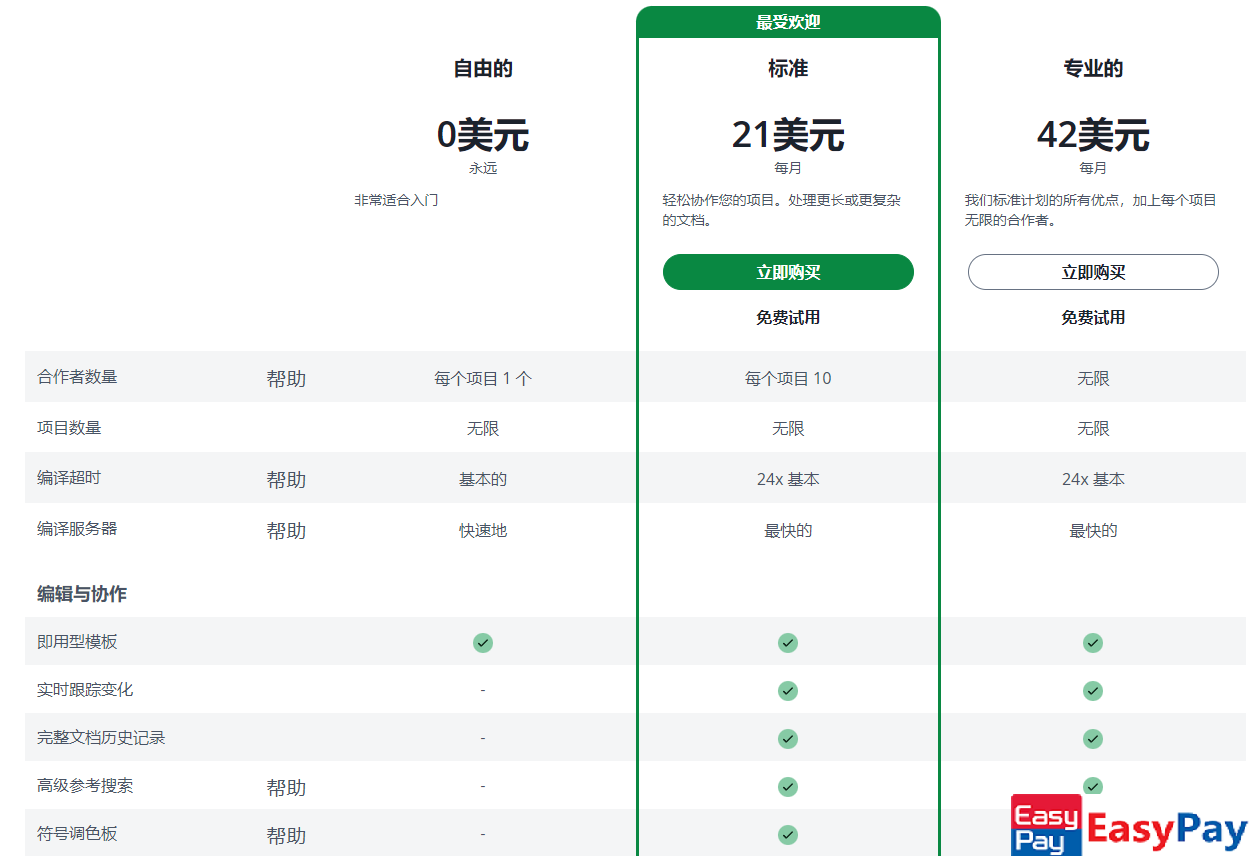Open 免费试用 link under the 专业的 plan
Image resolution: width=1250 pixels, height=856 pixels.
pos(1093,317)
